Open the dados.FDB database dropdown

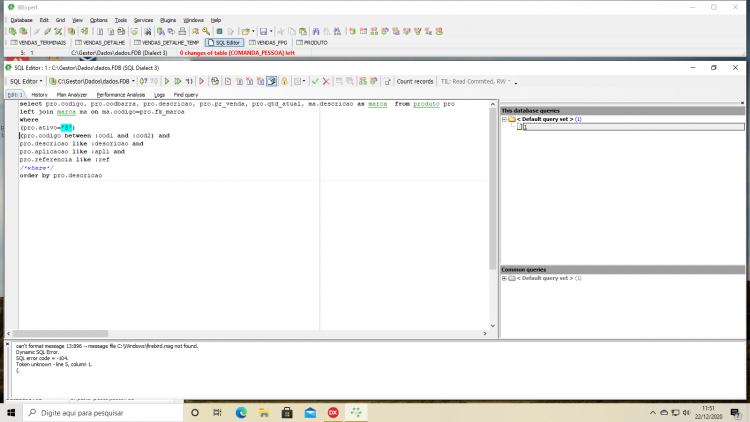click(x=92, y=81)
